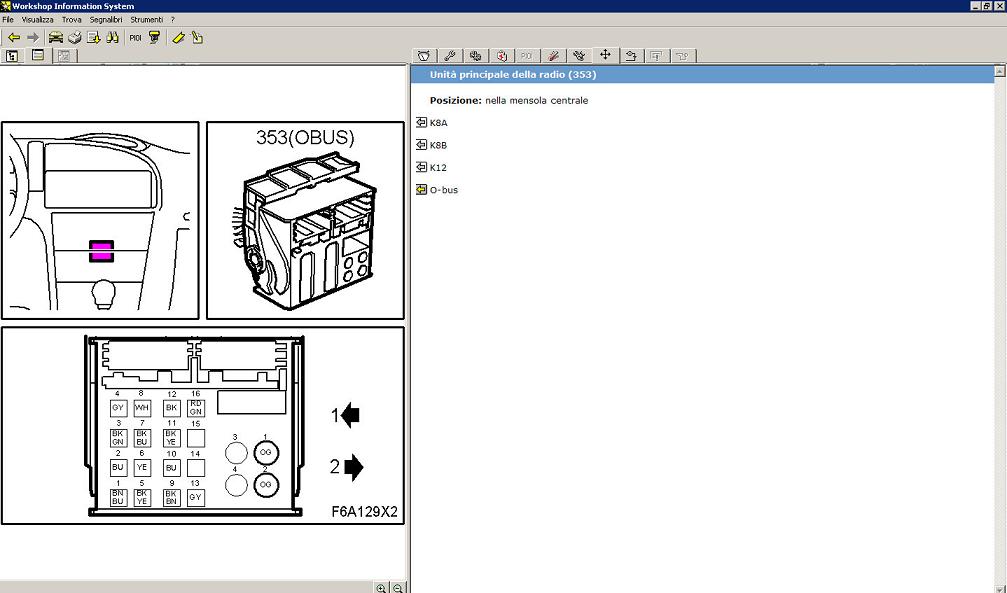Viewport: 1007px width, 593px height.
Task: Click the link arrow icon beside K12
Action: click(x=421, y=167)
